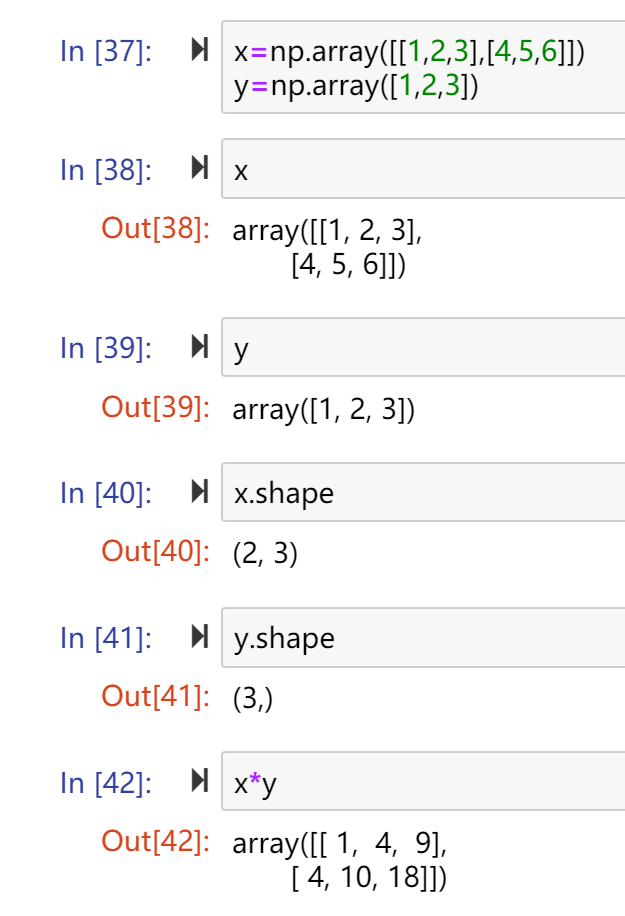Image resolution: width=625 pixels, height=916 pixels.
Task: Run cell In [38] using the play icon
Action: point(200,168)
